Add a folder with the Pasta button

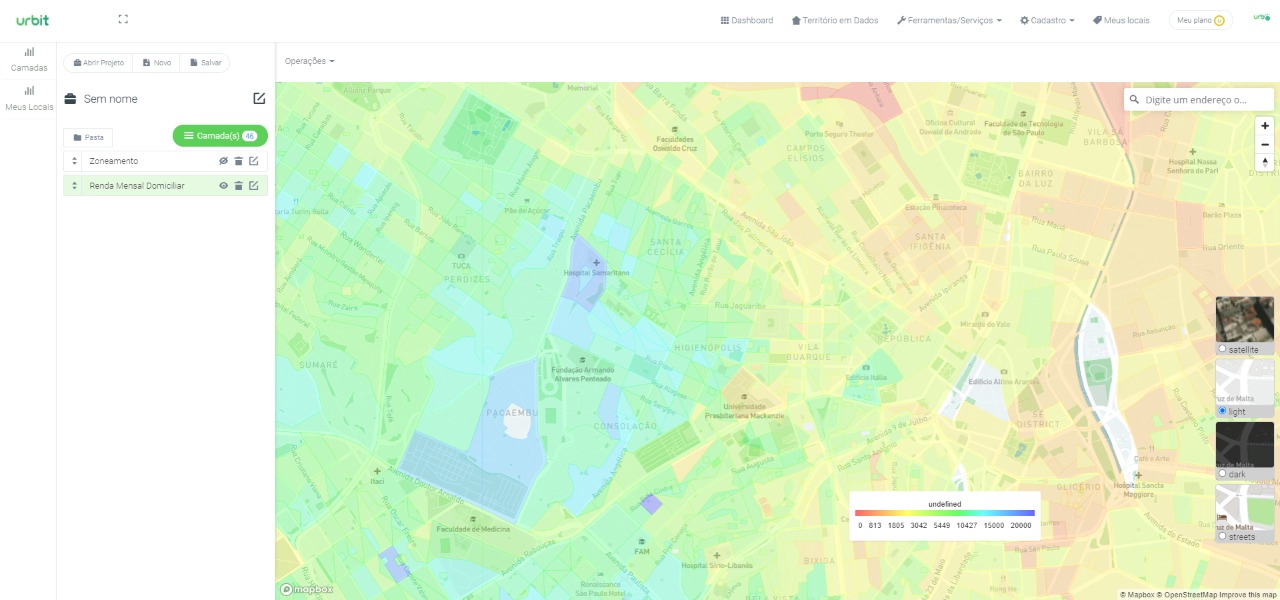pyautogui.click(x=88, y=137)
